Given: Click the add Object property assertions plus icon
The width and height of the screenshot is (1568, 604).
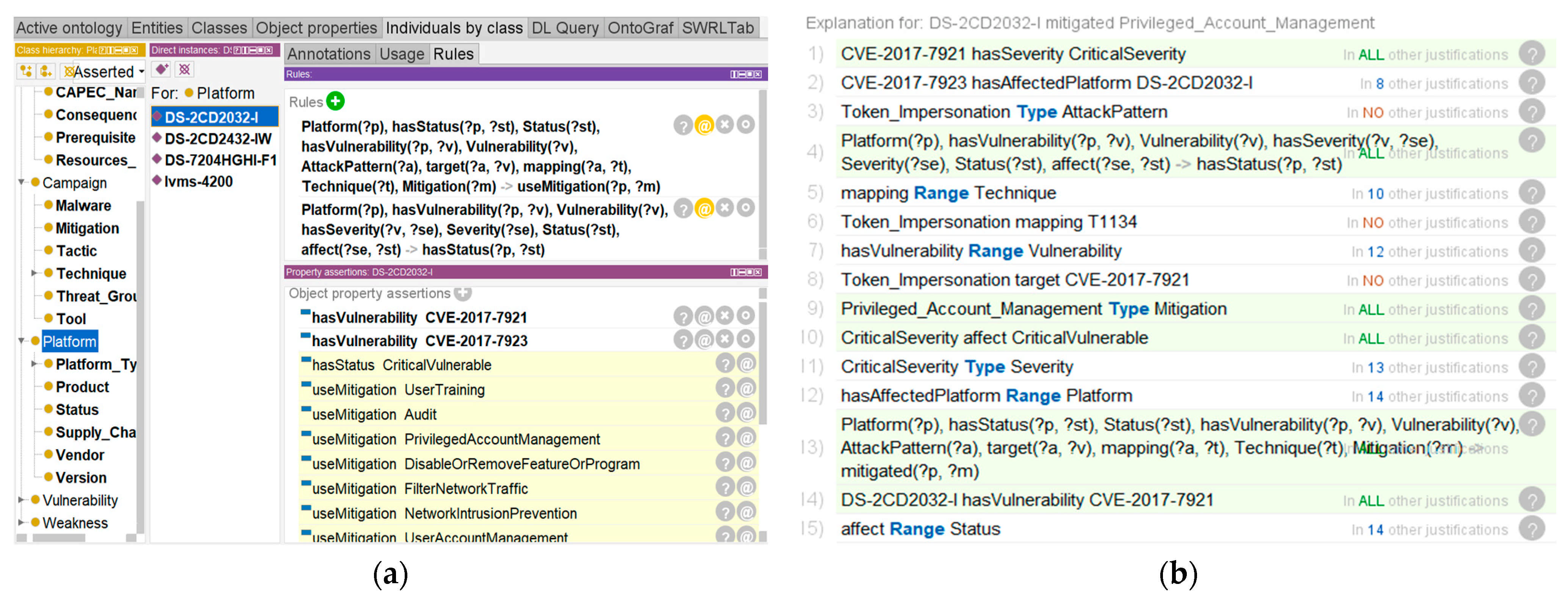Looking at the screenshot, I should click(x=463, y=293).
